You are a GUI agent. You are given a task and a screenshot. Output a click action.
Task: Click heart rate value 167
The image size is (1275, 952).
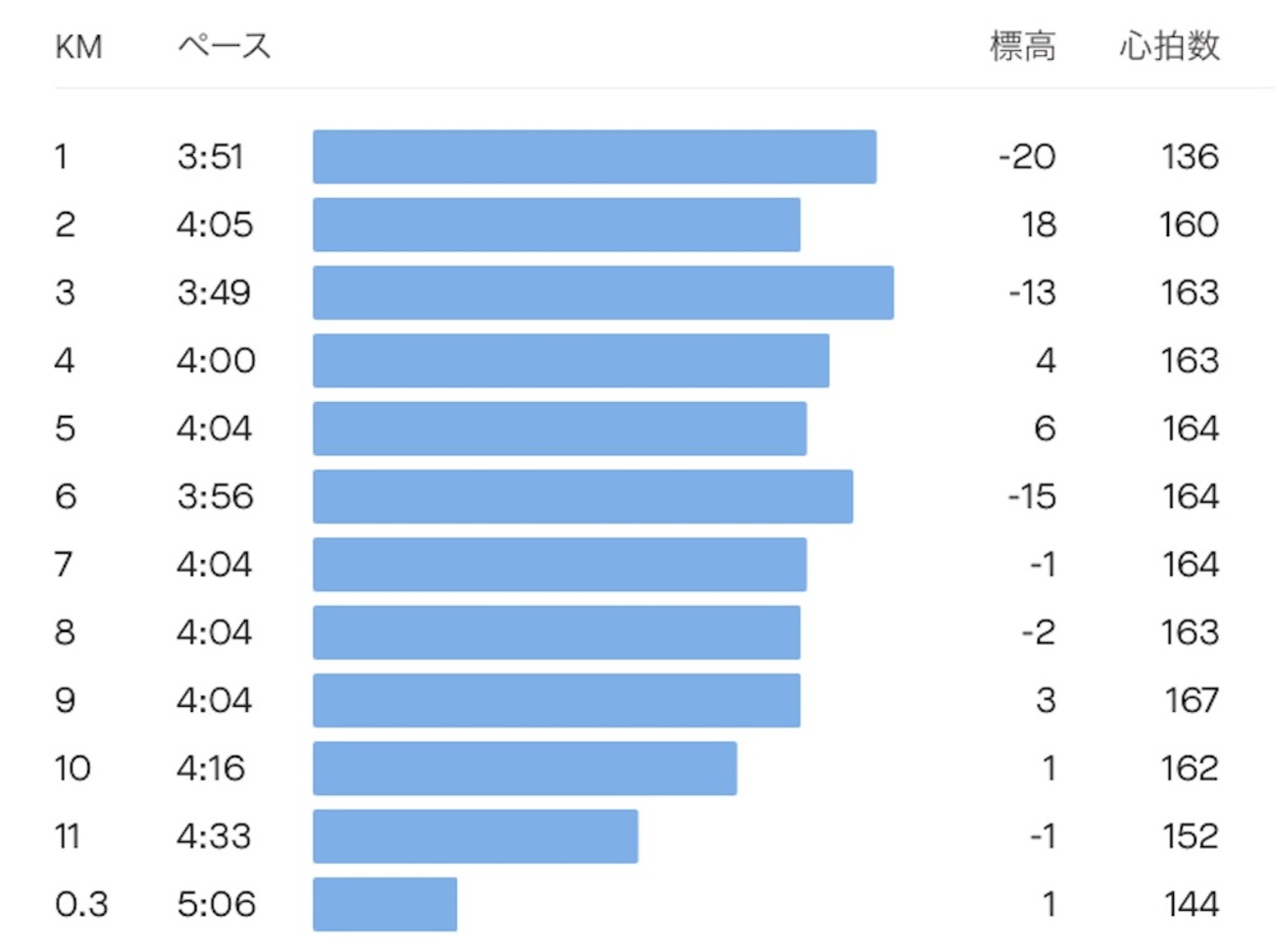[1192, 700]
